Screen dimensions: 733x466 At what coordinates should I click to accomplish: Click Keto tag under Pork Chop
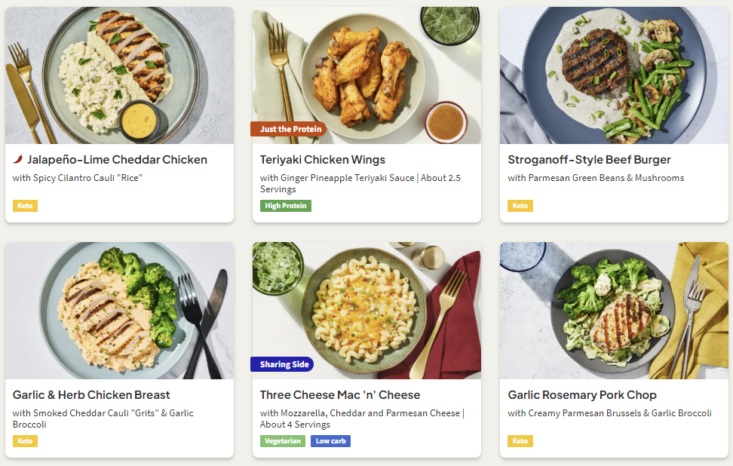(x=520, y=441)
